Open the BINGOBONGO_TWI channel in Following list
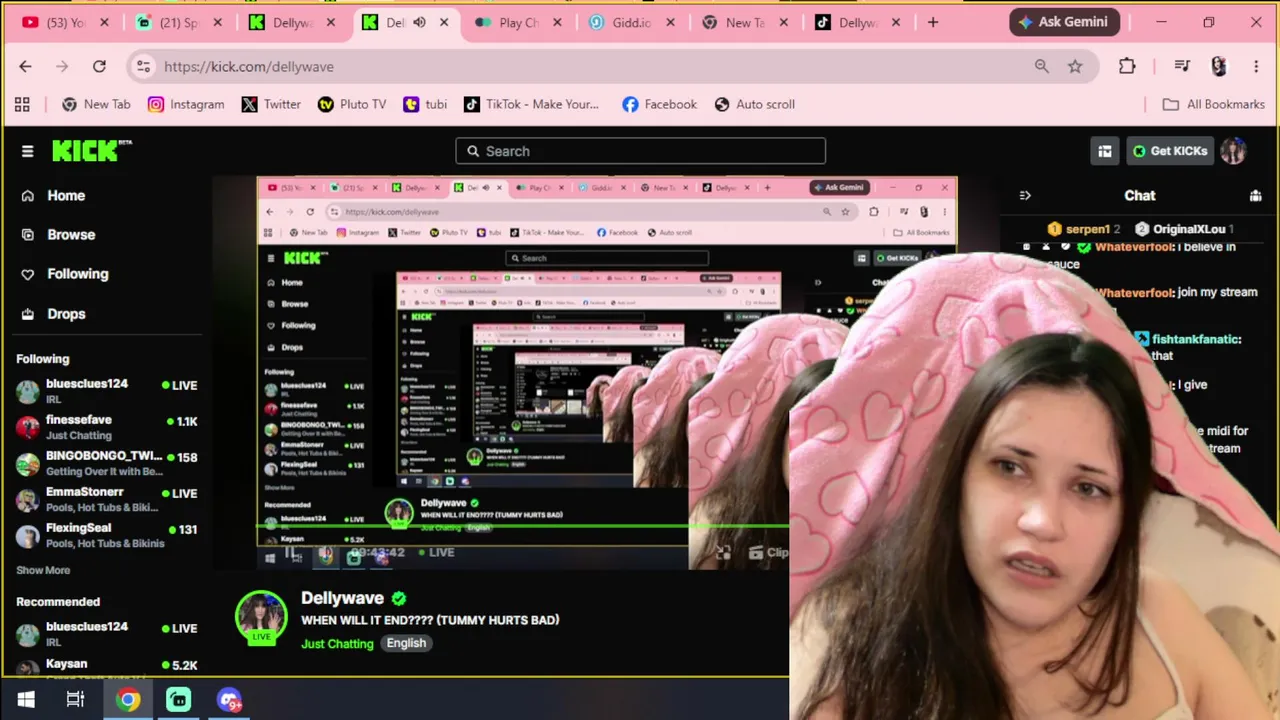The height and width of the screenshot is (720, 1280). 106,463
